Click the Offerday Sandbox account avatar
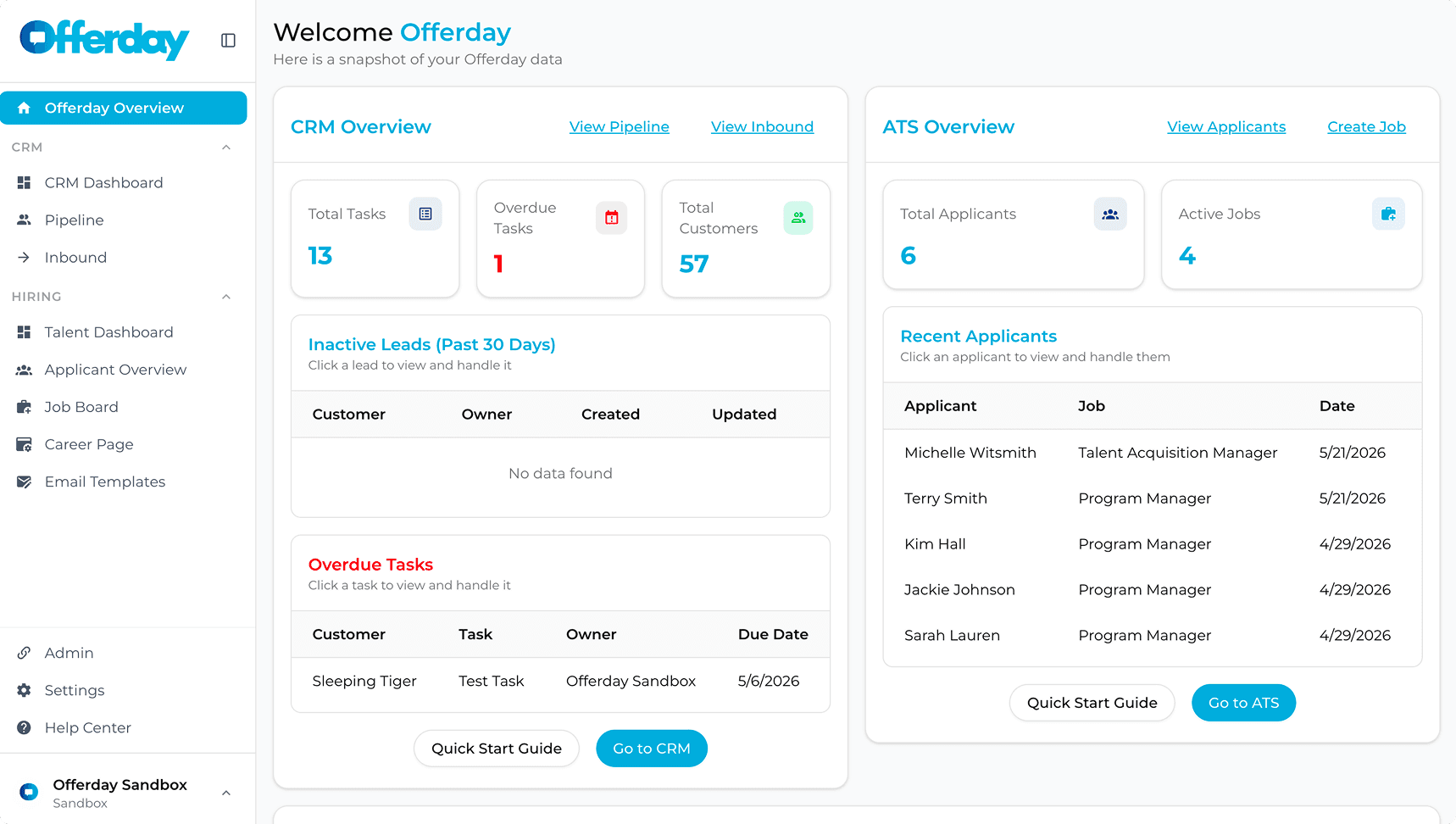 pyautogui.click(x=29, y=792)
